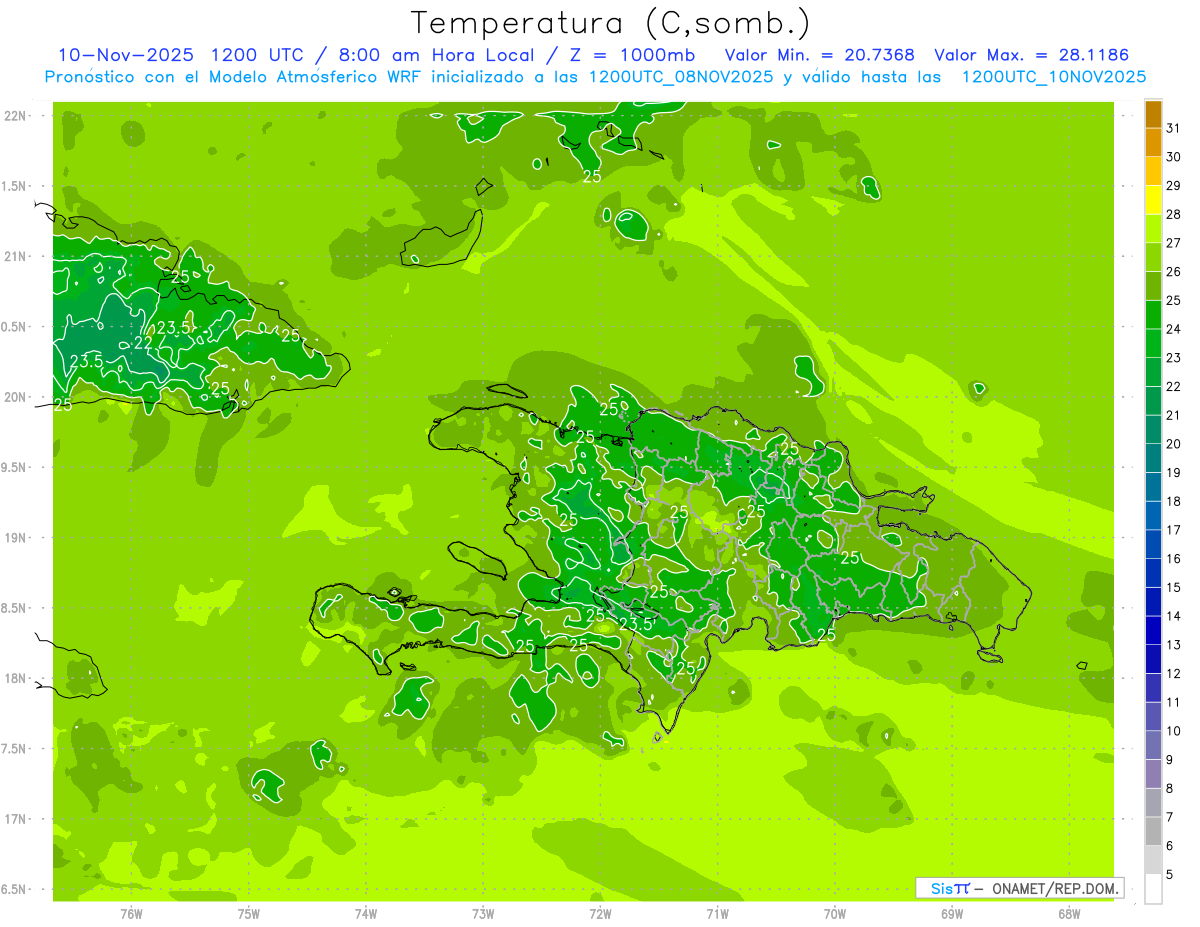Click the 68W longitude axis label
The width and height of the screenshot is (1200, 927).
coord(1069,914)
